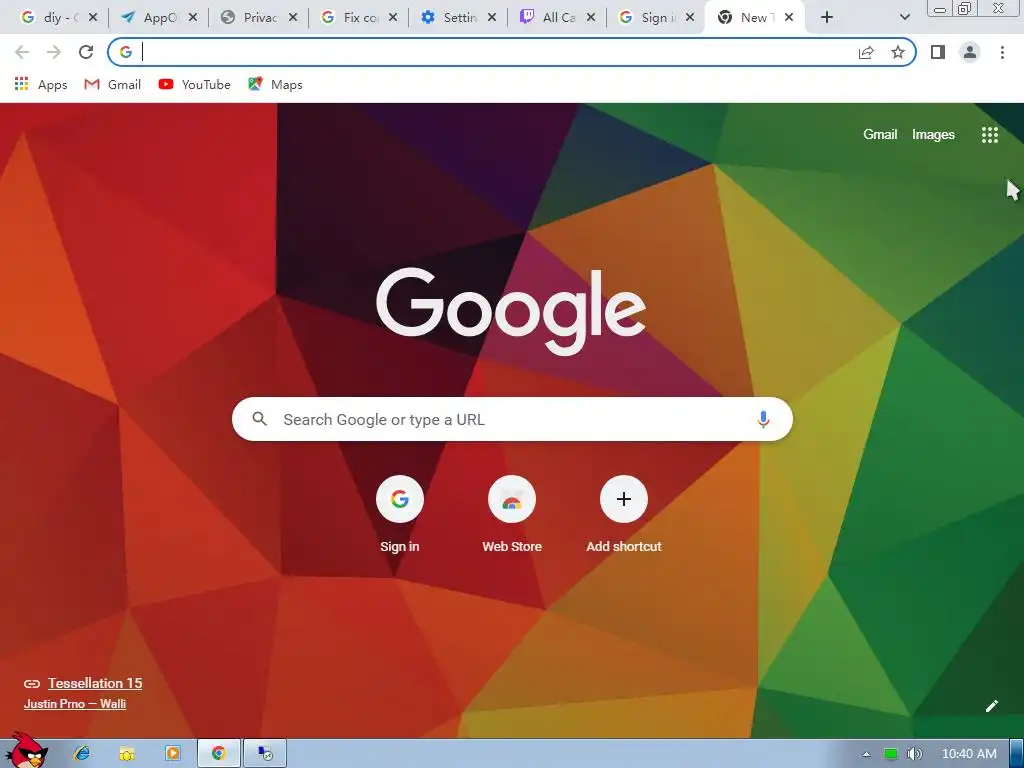Close the Sign in tab
Image resolution: width=1024 pixels, height=768 pixels.
(690, 18)
